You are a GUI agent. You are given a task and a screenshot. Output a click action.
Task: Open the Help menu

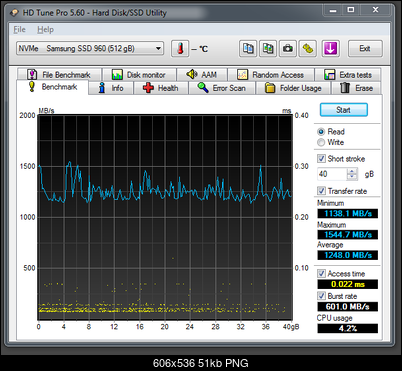45,30
